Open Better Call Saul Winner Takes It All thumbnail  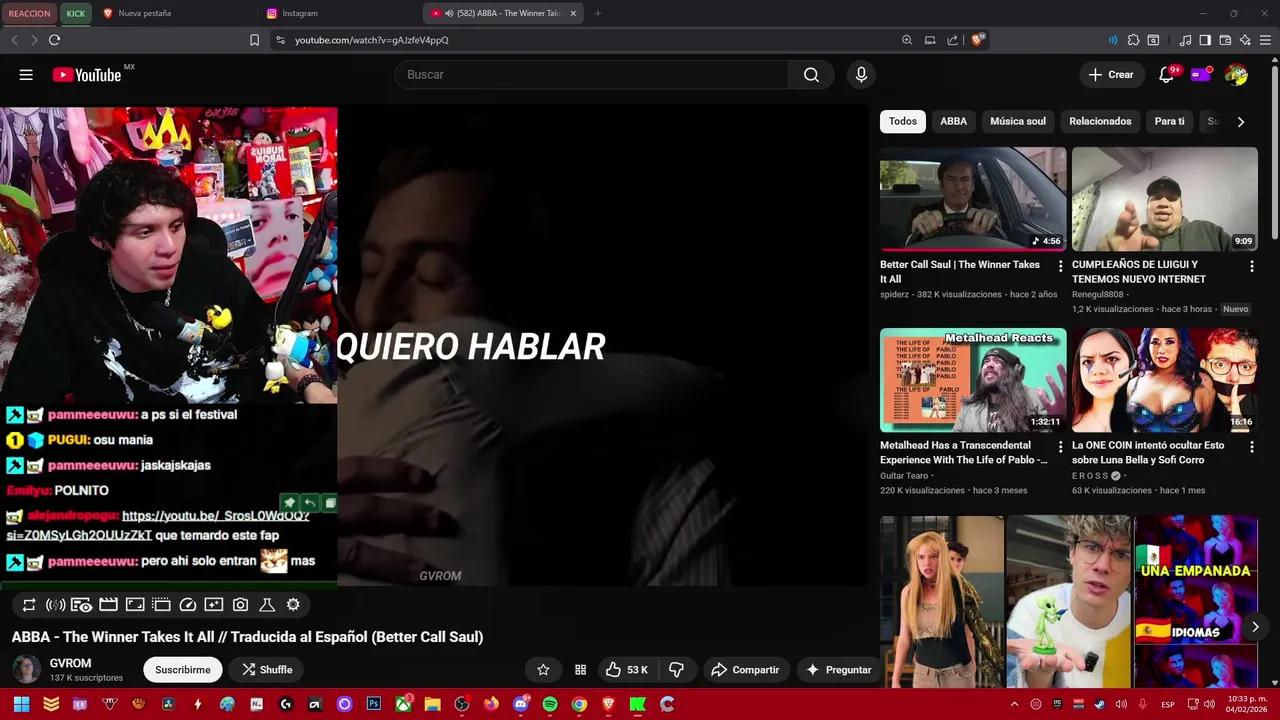(x=973, y=199)
